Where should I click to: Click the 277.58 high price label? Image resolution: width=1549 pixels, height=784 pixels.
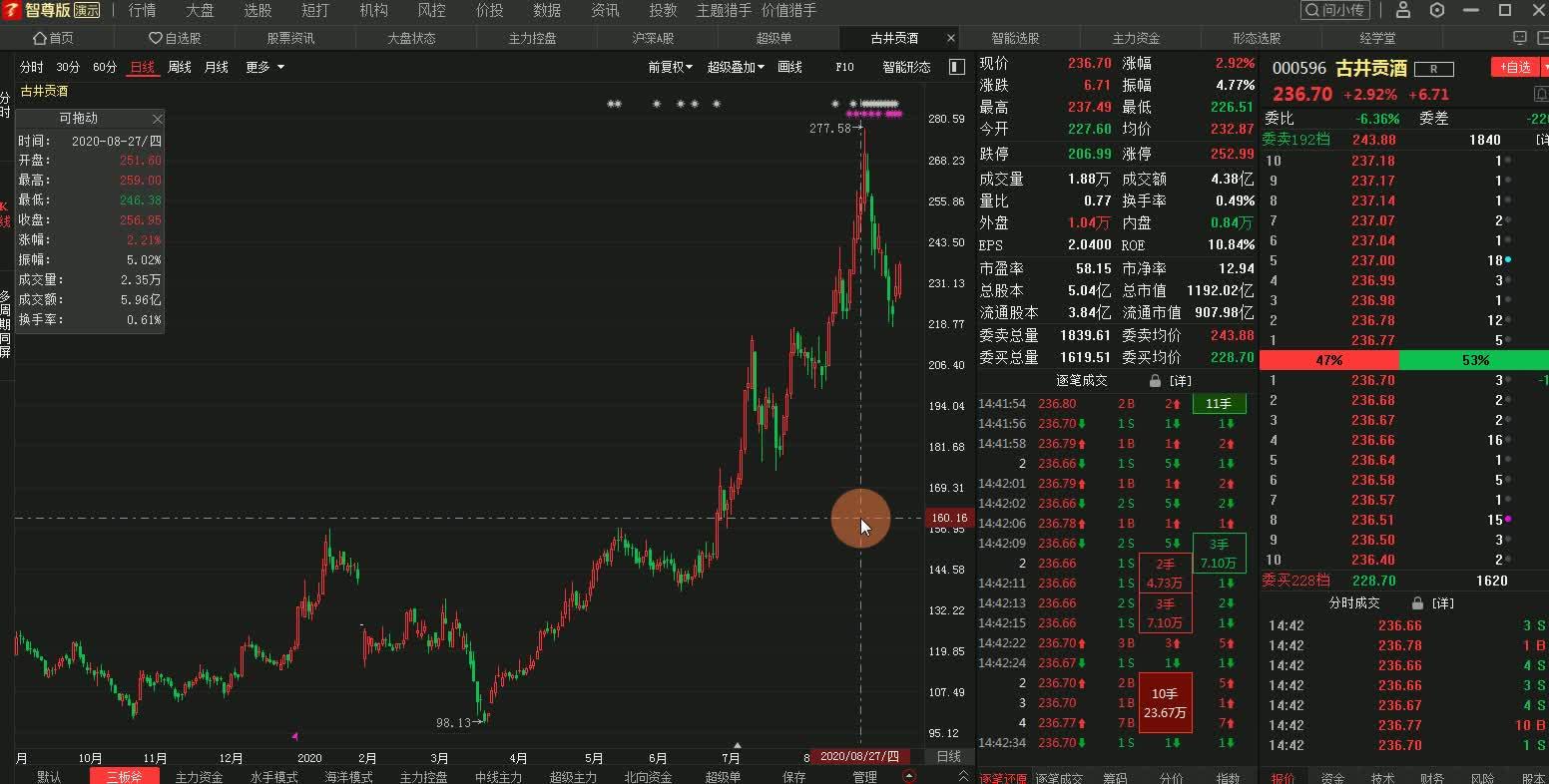pos(830,129)
